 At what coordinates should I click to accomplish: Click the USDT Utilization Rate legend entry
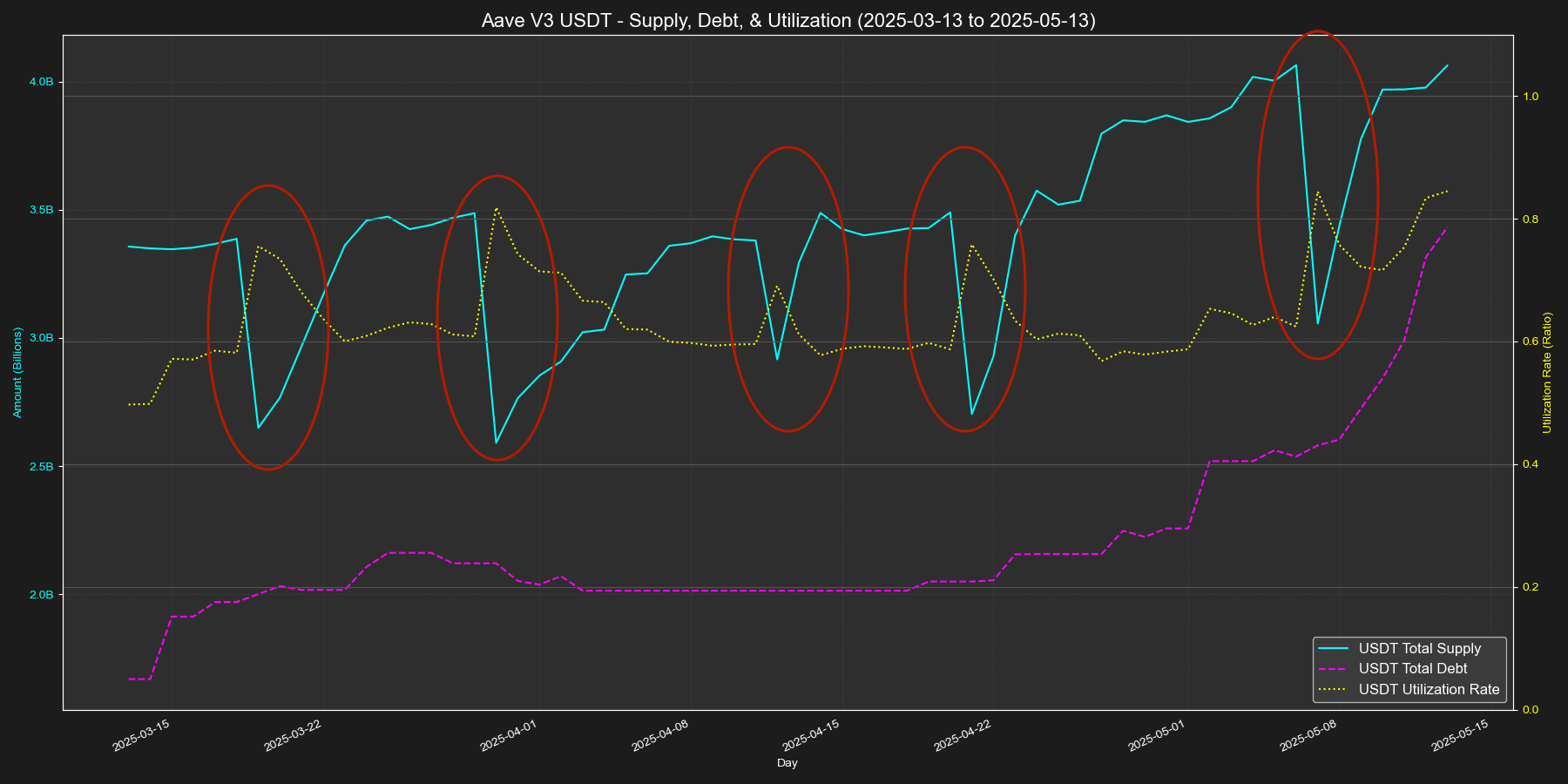[1429, 690]
